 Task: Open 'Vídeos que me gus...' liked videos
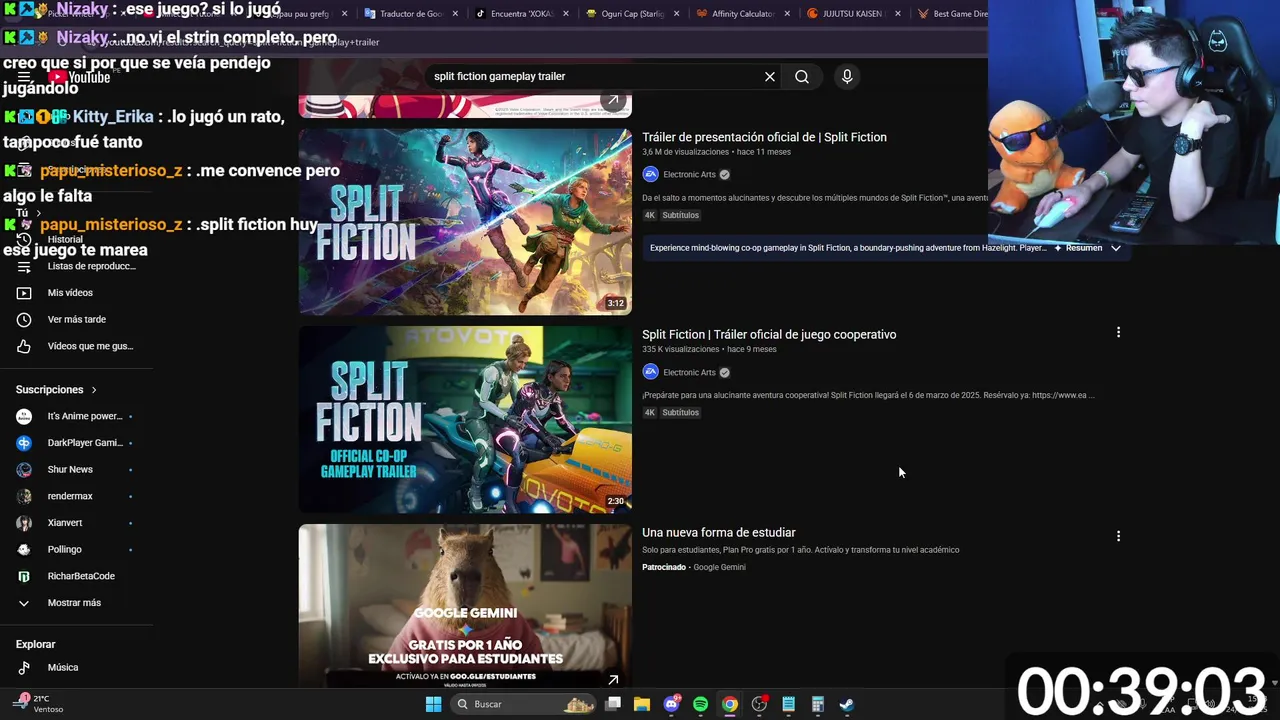coord(90,347)
